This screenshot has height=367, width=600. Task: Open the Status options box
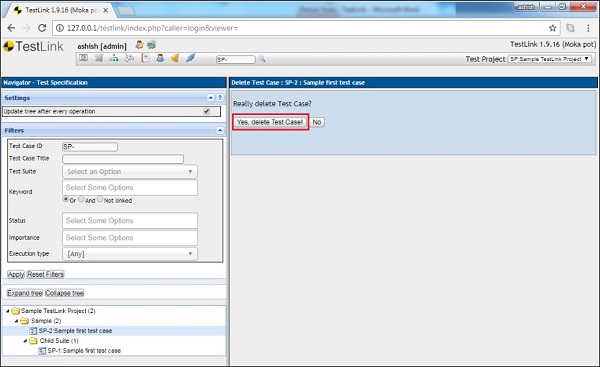coord(130,221)
